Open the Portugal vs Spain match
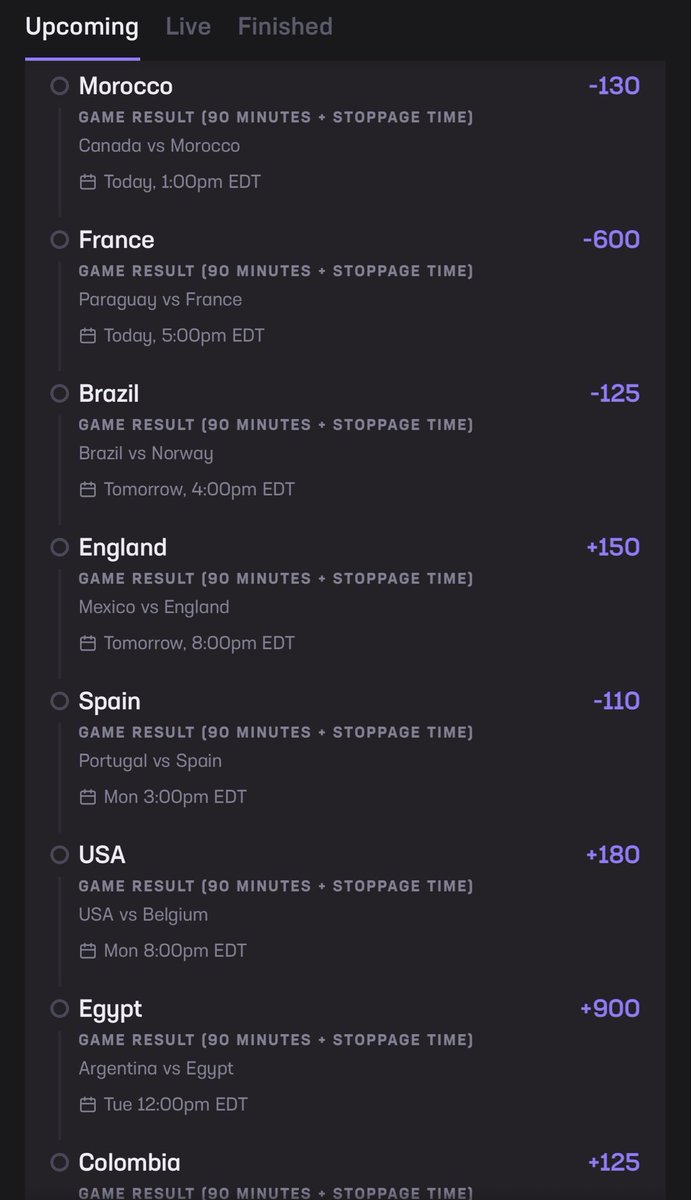The image size is (691, 1200). point(150,761)
